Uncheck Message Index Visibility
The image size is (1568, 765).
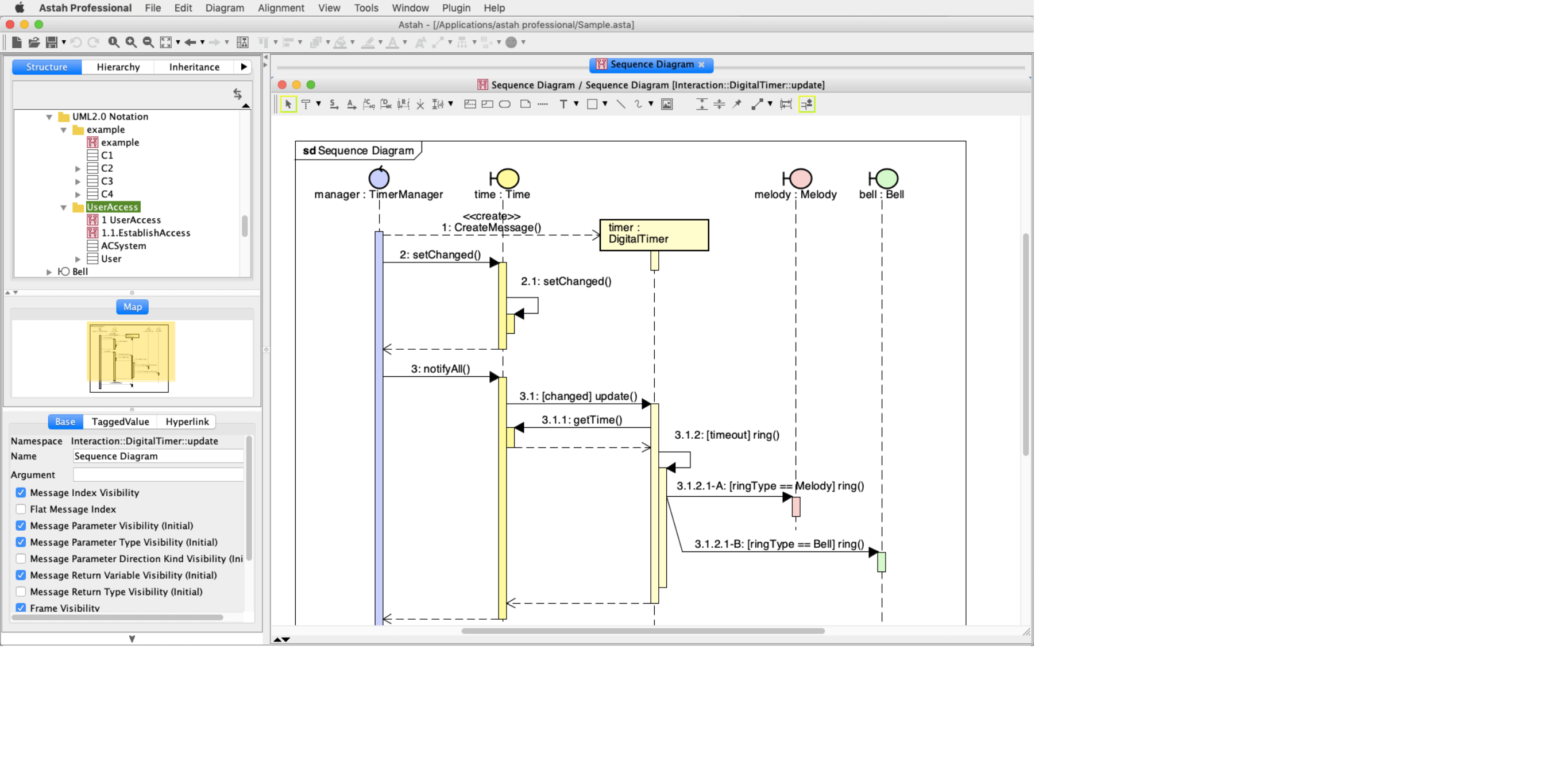tap(21, 492)
